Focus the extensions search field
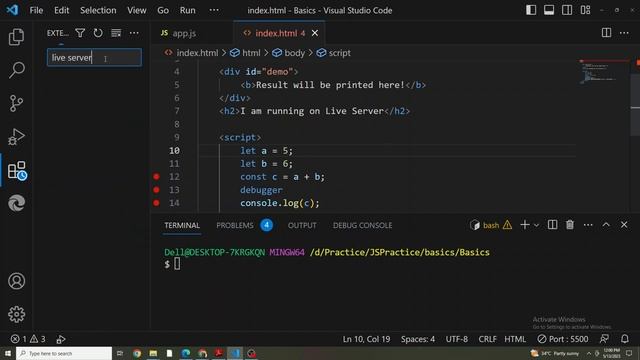This screenshot has height=360, width=640. (94, 58)
